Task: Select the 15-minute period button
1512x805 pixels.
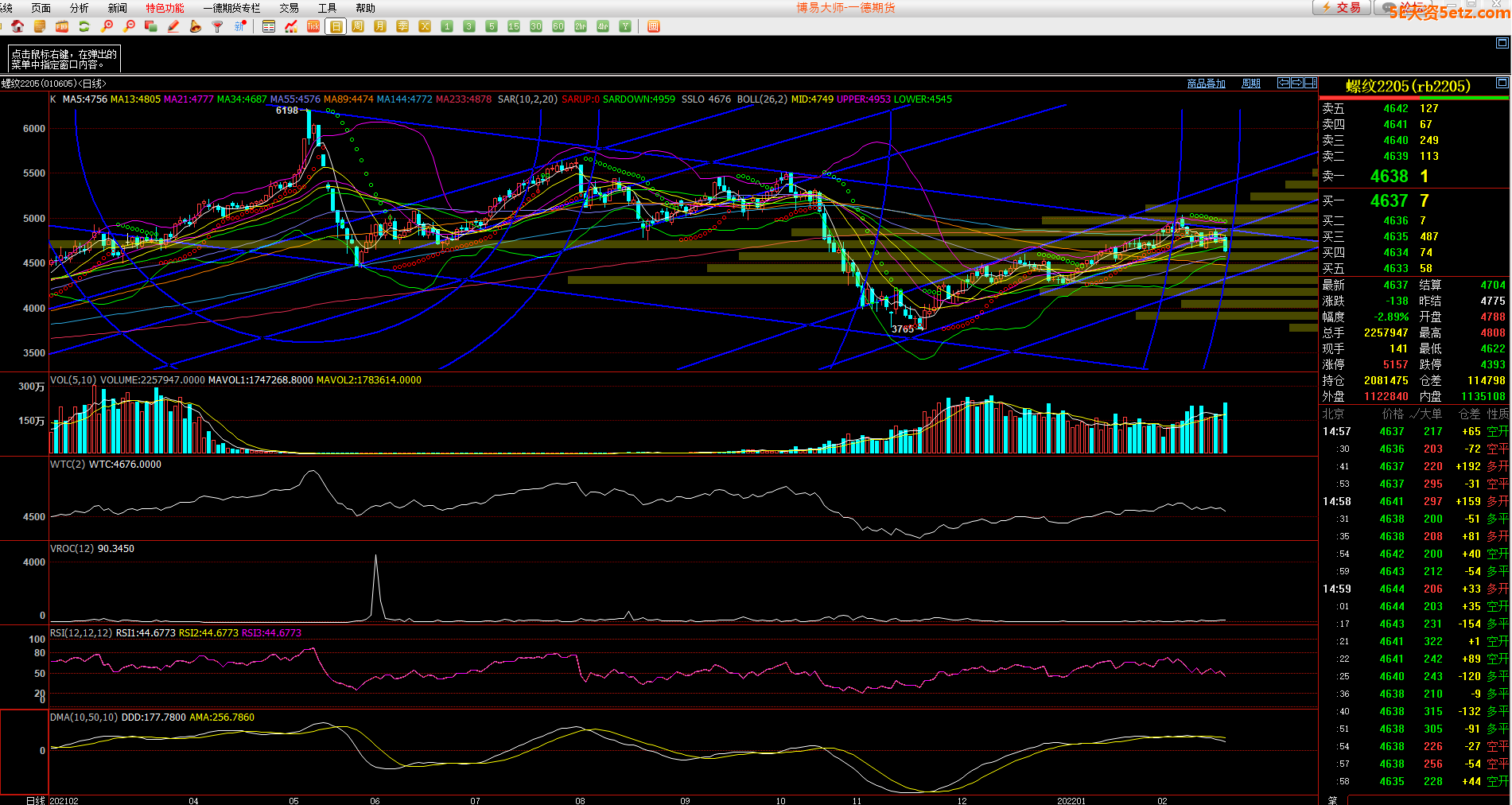Action: click(x=514, y=26)
